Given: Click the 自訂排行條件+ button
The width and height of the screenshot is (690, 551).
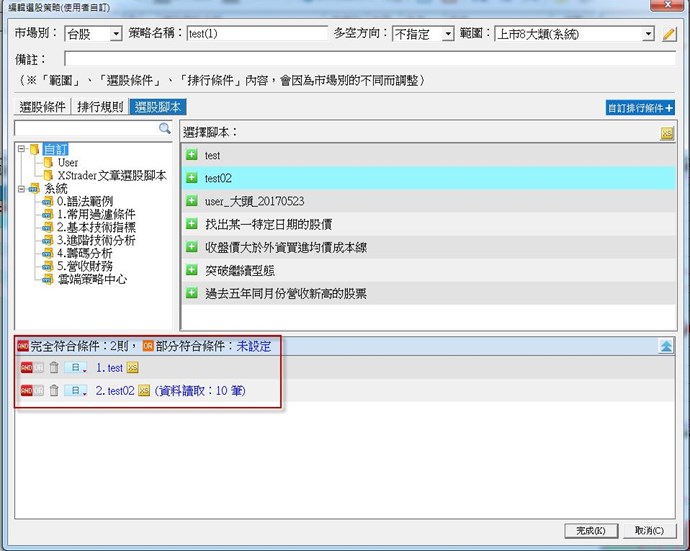Looking at the screenshot, I should coord(640,108).
